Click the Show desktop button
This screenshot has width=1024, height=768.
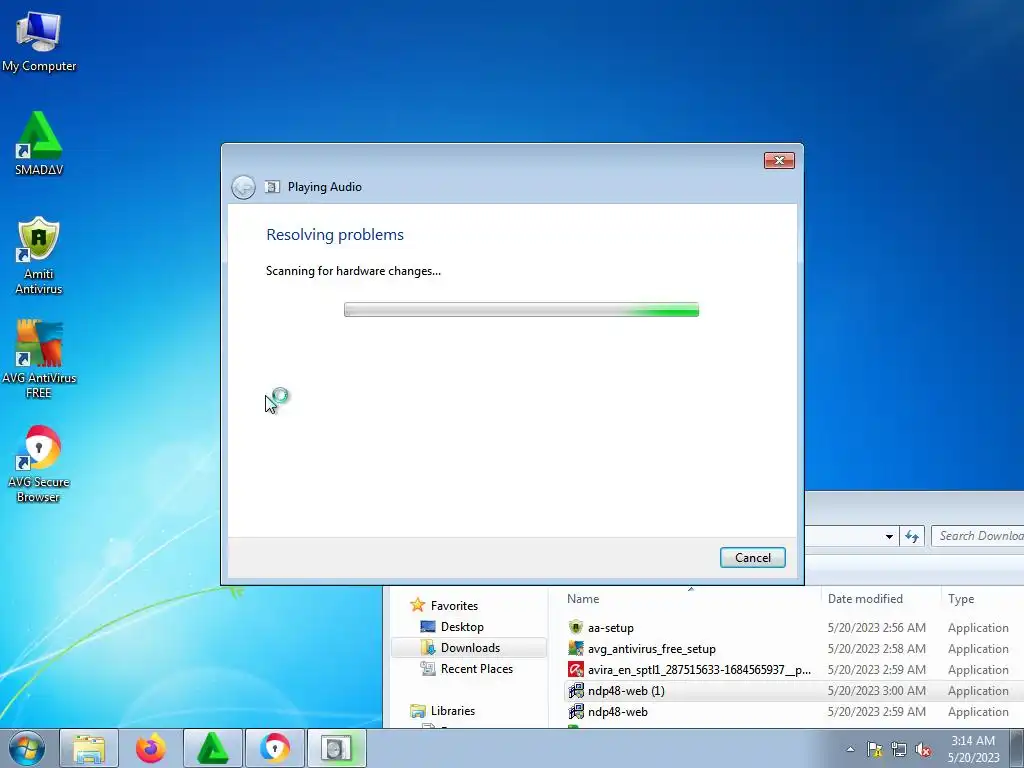tap(1017, 749)
